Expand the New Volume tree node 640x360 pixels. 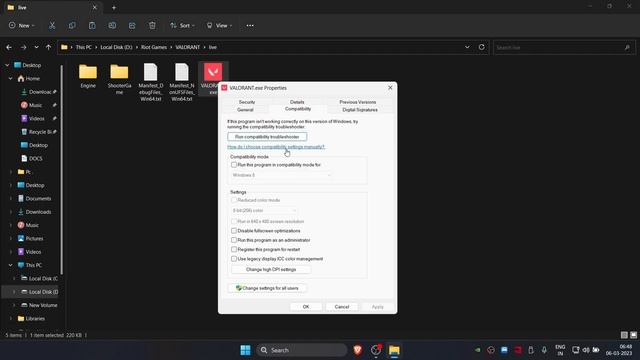[x=14, y=305]
